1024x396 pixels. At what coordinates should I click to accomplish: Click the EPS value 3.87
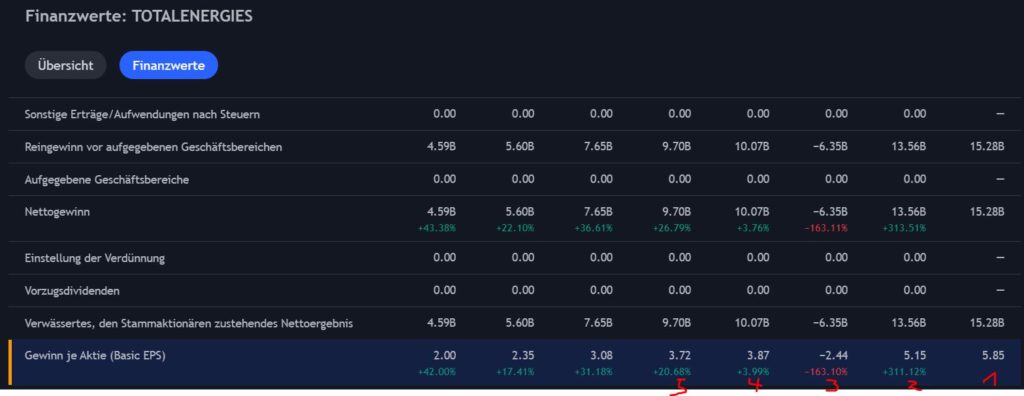[x=759, y=355]
